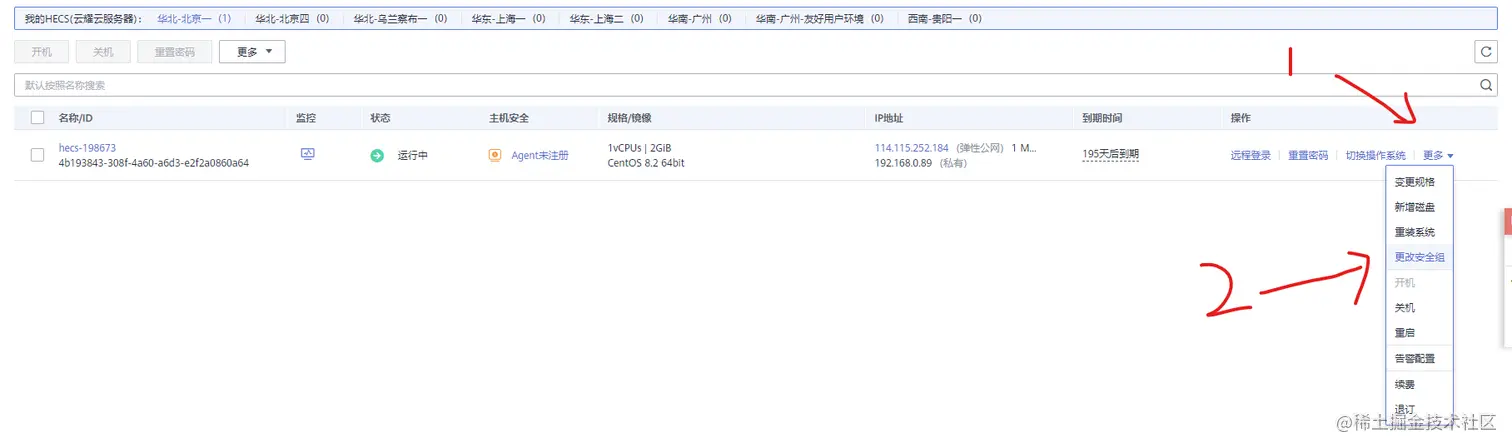Choose 续费 menu entry
The image size is (1512, 448).
coord(1405,385)
